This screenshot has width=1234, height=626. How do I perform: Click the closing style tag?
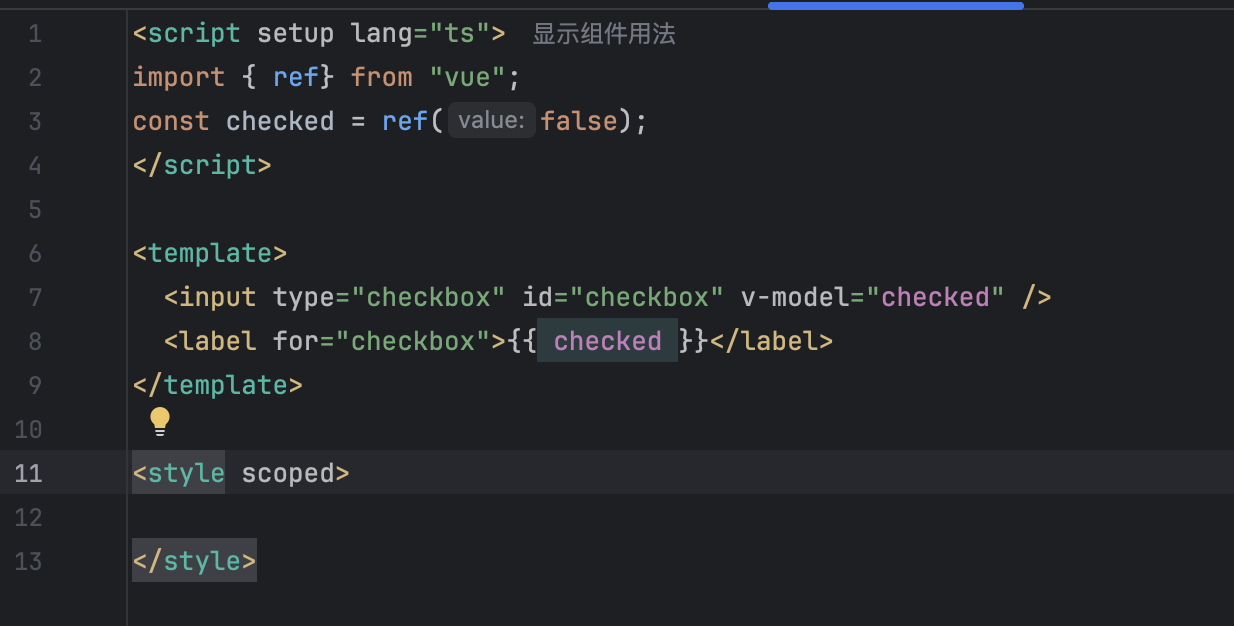[194, 561]
